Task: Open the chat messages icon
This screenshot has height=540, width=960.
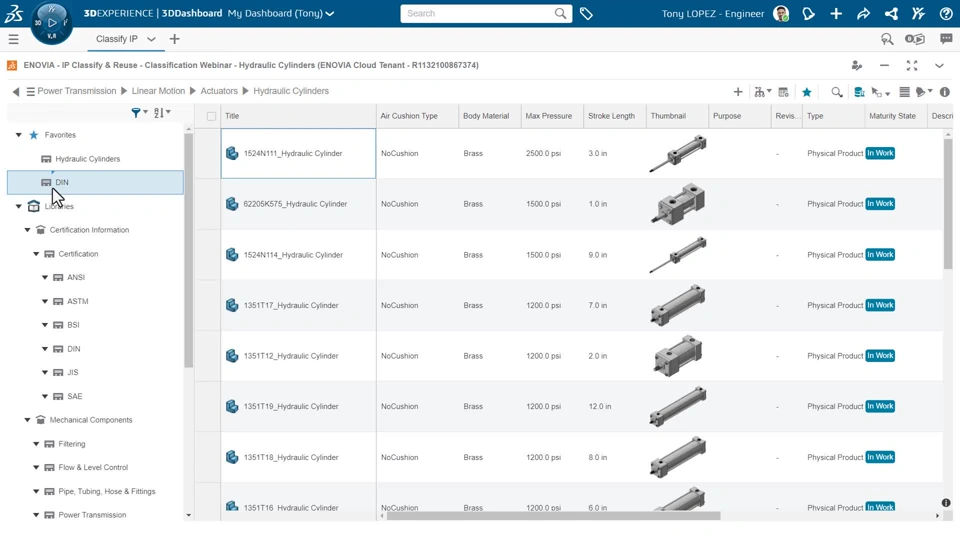Action: [x=946, y=39]
